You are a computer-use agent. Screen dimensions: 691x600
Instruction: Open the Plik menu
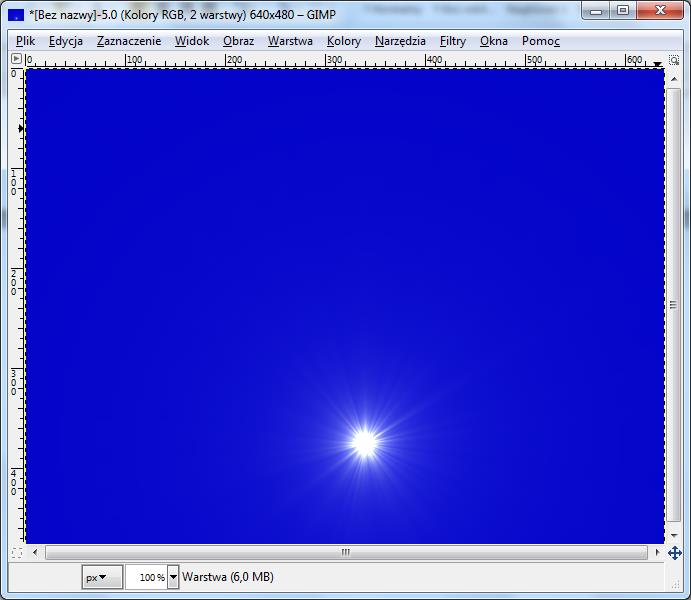pyautogui.click(x=25, y=41)
